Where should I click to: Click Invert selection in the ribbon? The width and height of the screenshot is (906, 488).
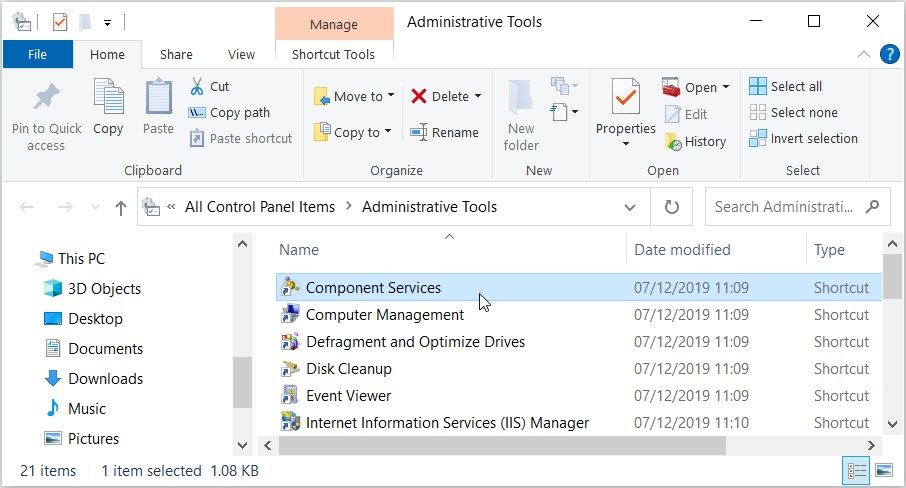(x=803, y=139)
